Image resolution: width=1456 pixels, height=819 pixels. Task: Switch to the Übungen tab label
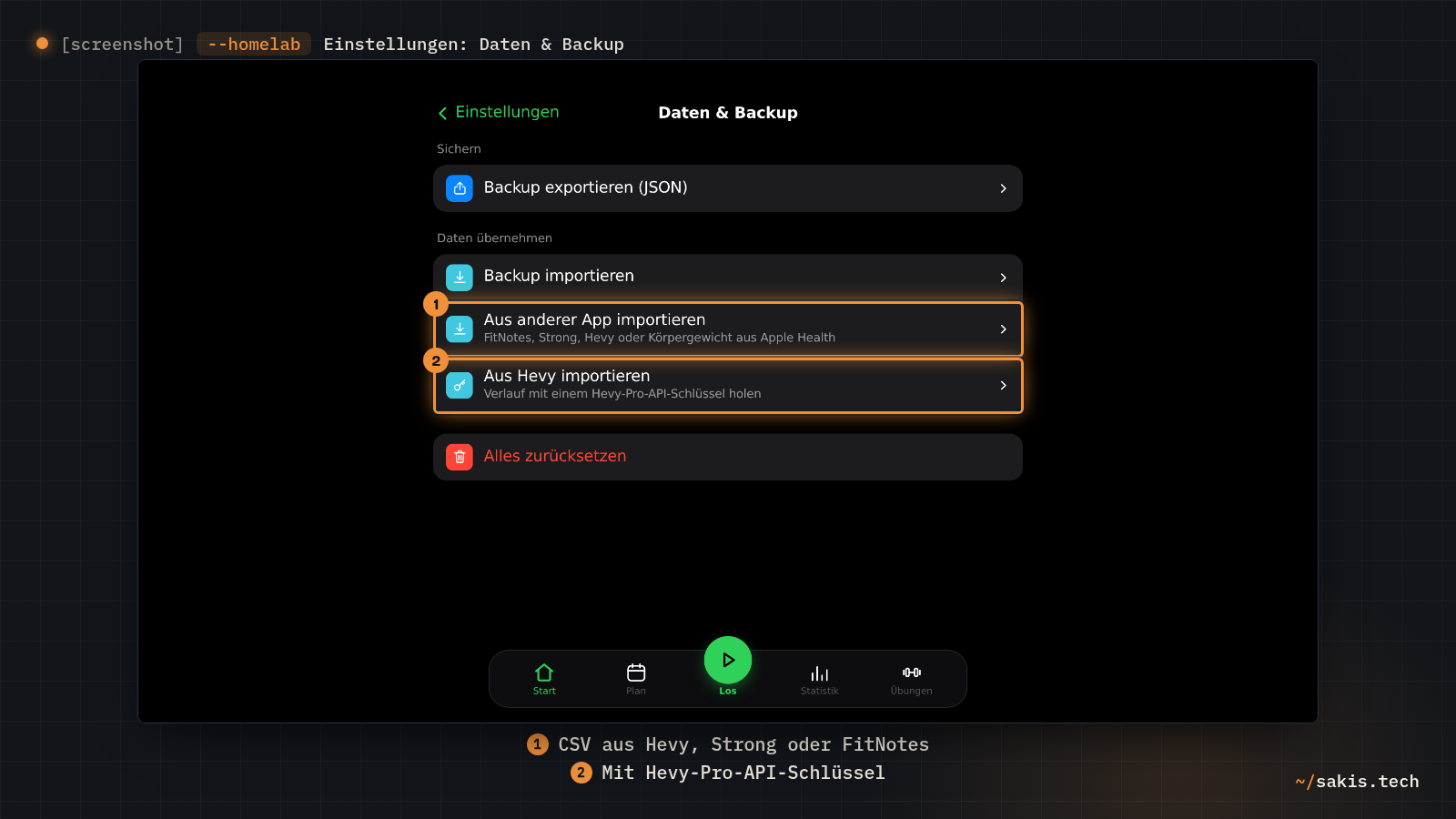912,691
